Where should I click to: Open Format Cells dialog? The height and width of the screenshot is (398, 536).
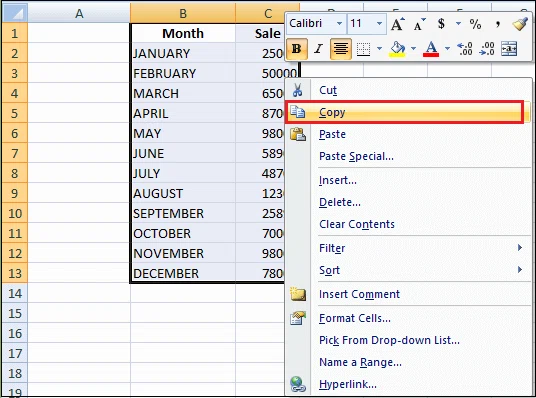click(408, 318)
